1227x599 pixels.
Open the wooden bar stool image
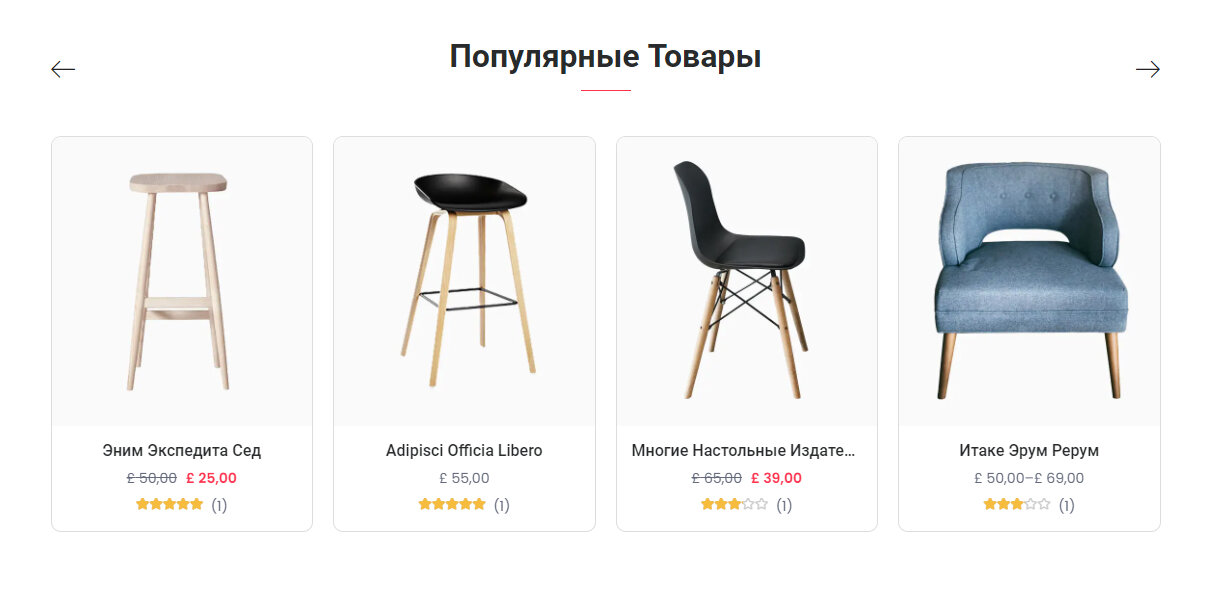tap(182, 282)
